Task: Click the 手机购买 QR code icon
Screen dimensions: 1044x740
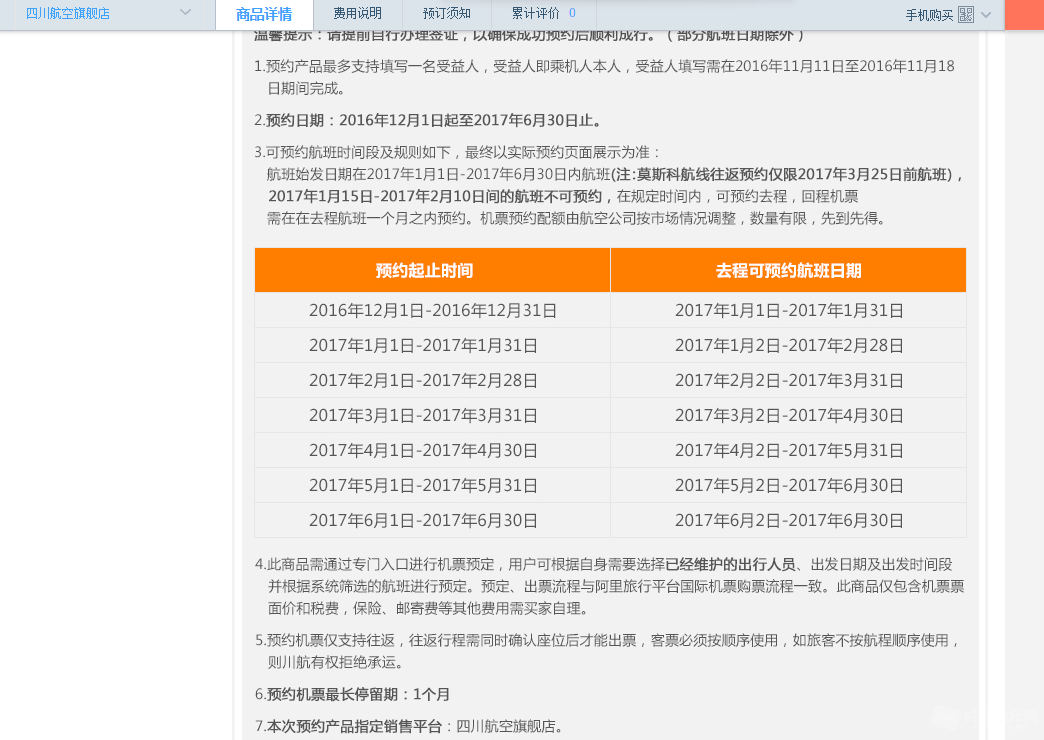Action: (965, 15)
